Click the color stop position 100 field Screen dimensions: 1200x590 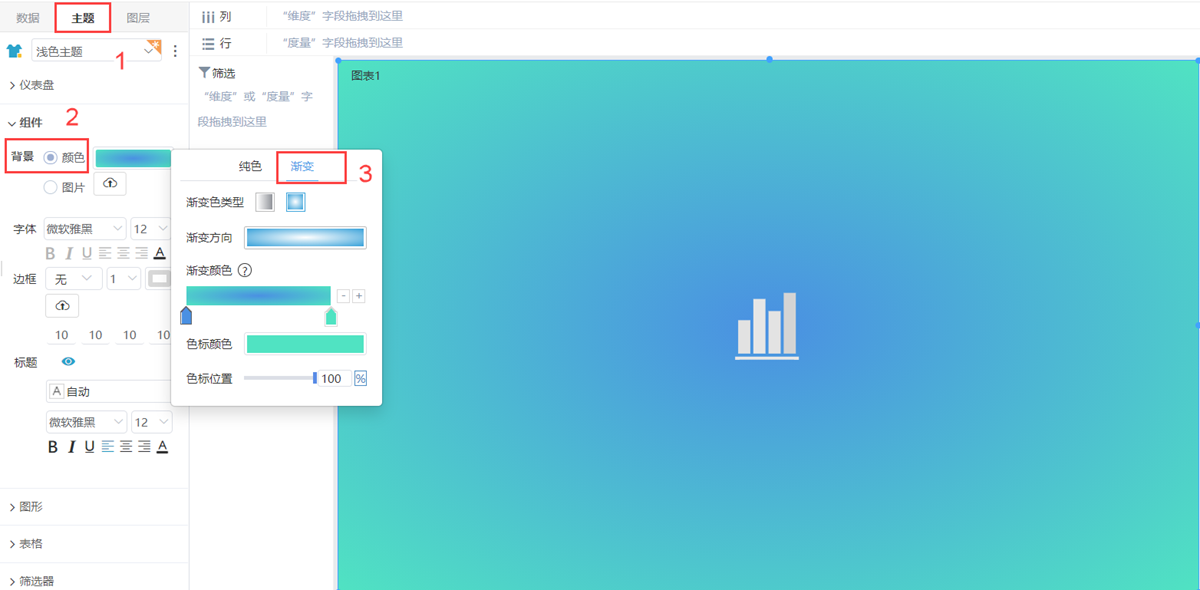[x=335, y=379]
